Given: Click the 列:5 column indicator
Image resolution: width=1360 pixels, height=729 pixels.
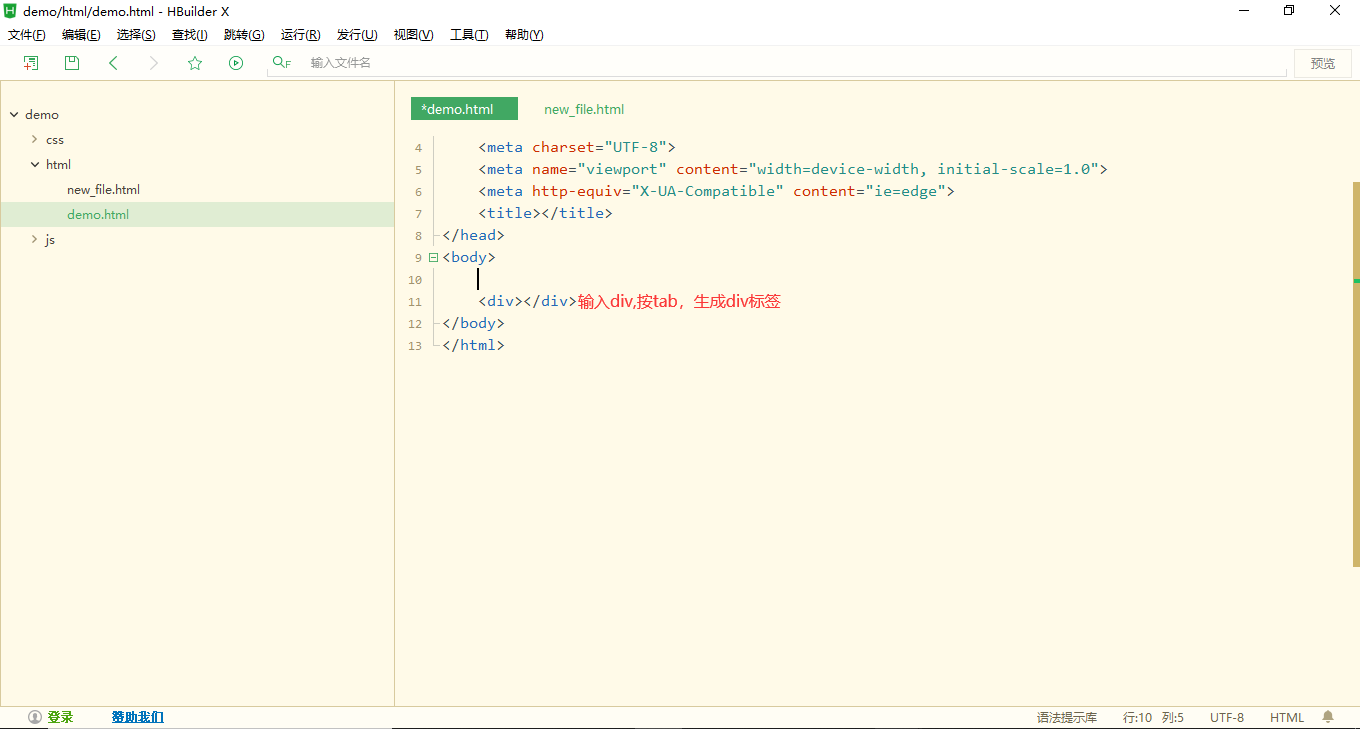Looking at the screenshot, I should pos(1173,717).
